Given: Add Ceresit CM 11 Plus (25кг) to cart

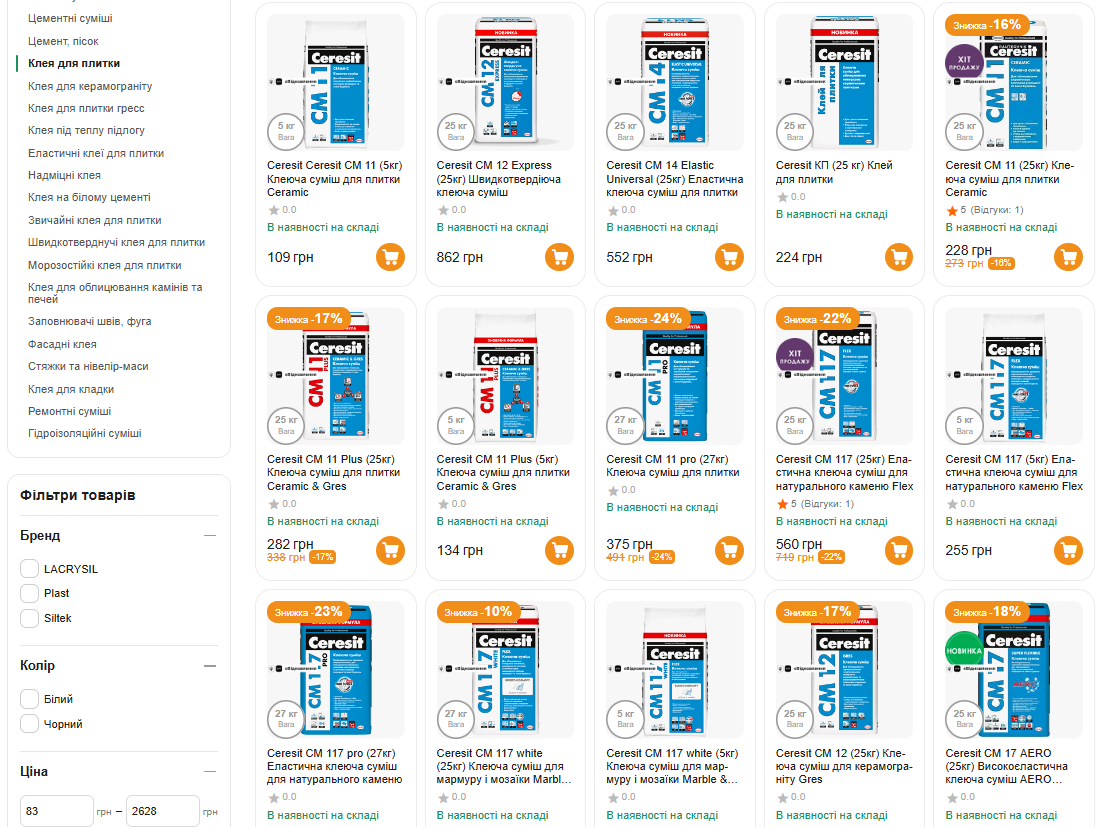Looking at the screenshot, I should click(390, 550).
